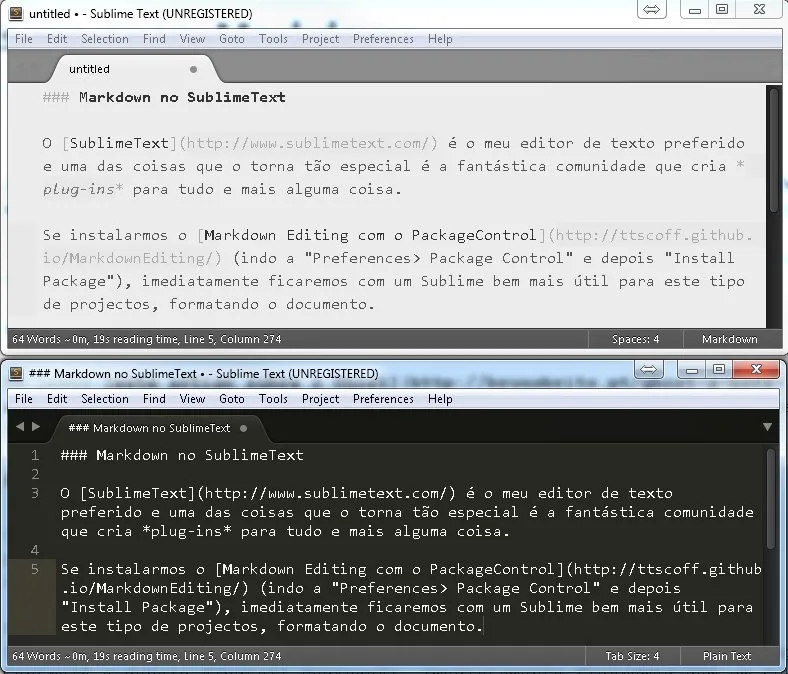
Task: Open Help menu in bottom window
Action: click(440, 399)
